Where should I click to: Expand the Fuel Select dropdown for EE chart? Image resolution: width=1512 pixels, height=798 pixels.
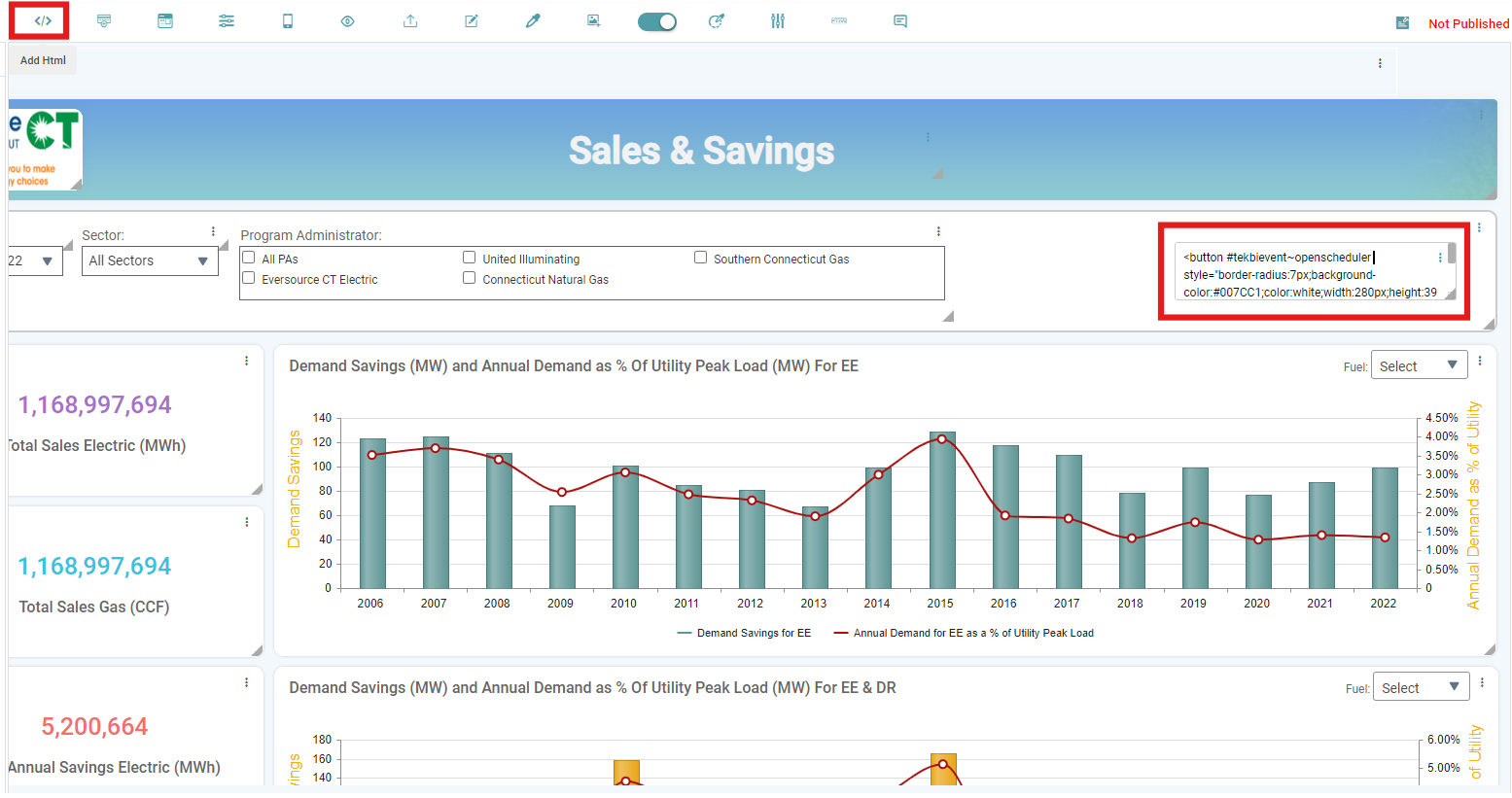(1419, 365)
